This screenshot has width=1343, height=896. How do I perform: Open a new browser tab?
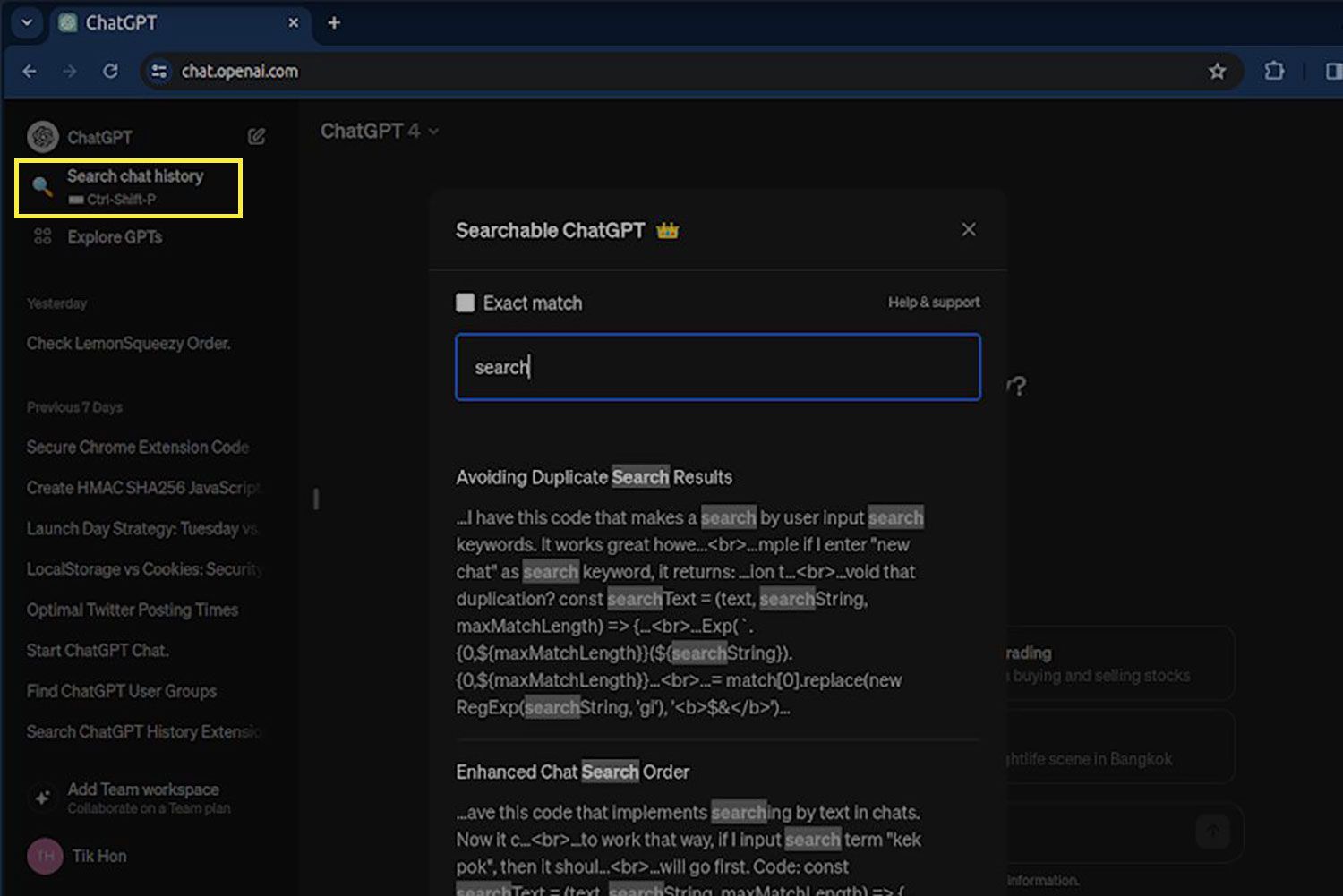[334, 23]
